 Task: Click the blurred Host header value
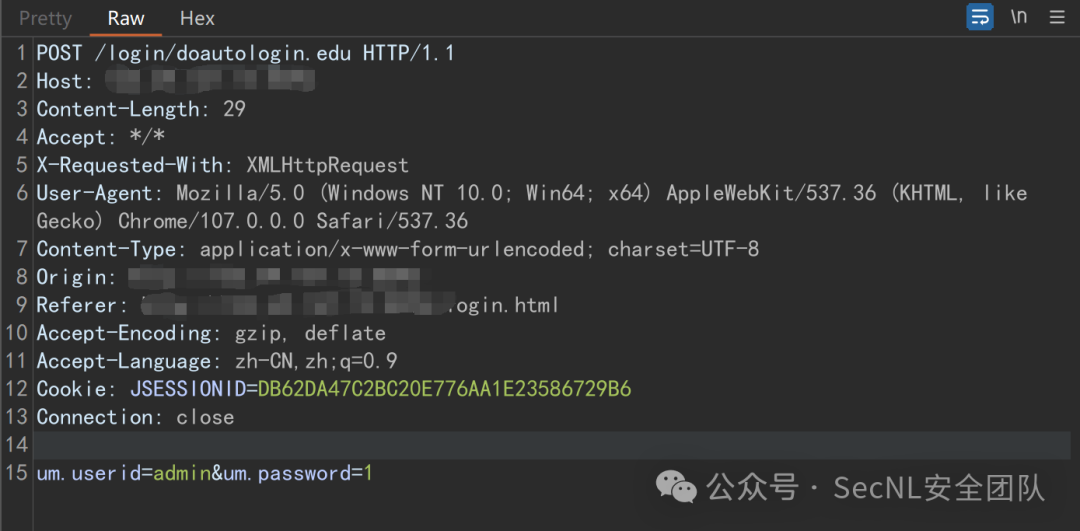pyautogui.click(x=211, y=81)
